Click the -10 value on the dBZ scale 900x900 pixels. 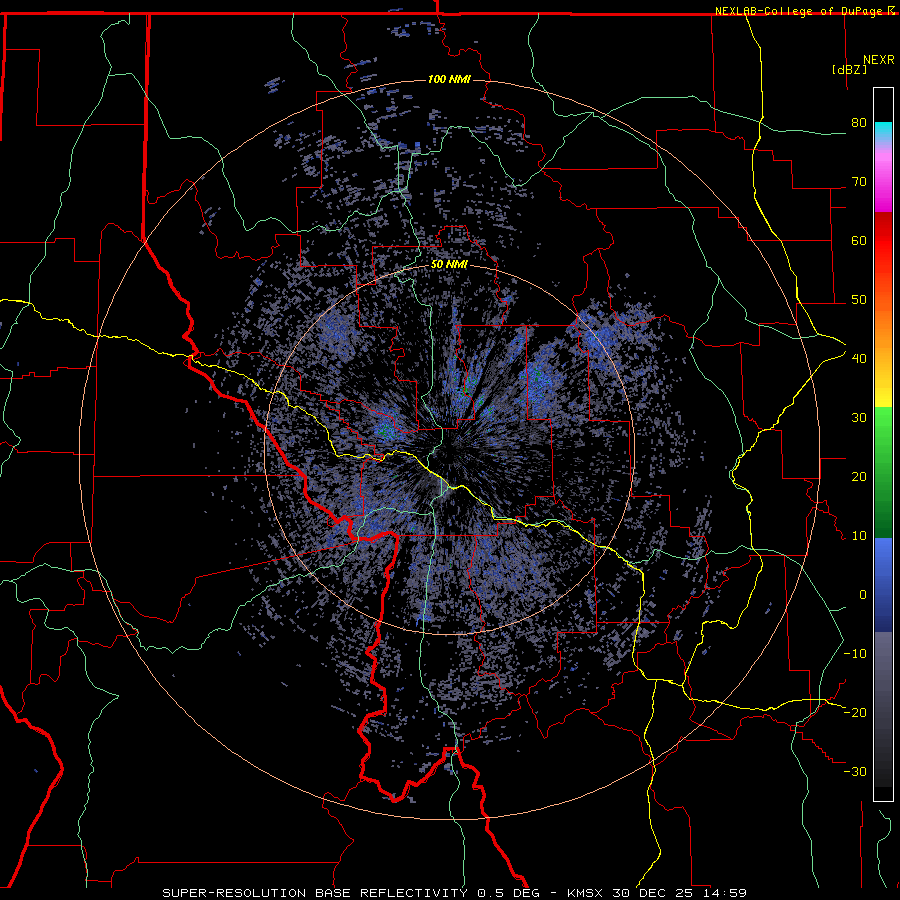[855, 653]
